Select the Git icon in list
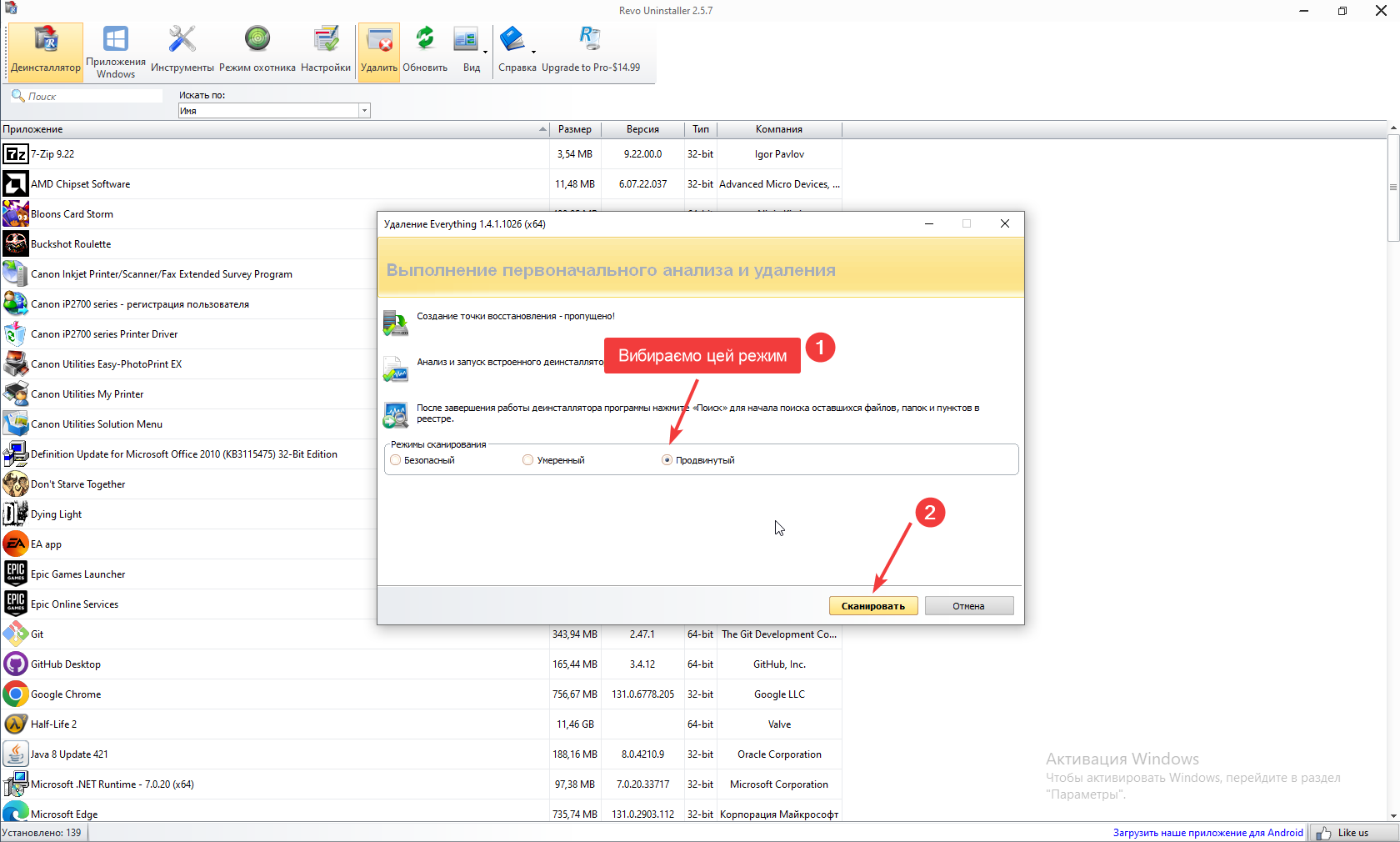1400x842 pixels. pos(16,634)
